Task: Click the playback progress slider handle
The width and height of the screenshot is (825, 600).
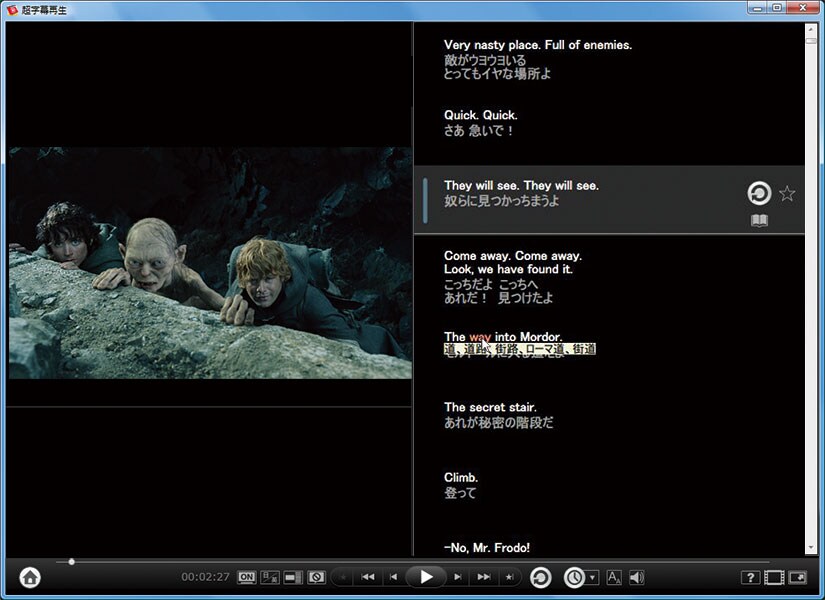Action: (71, 562)
